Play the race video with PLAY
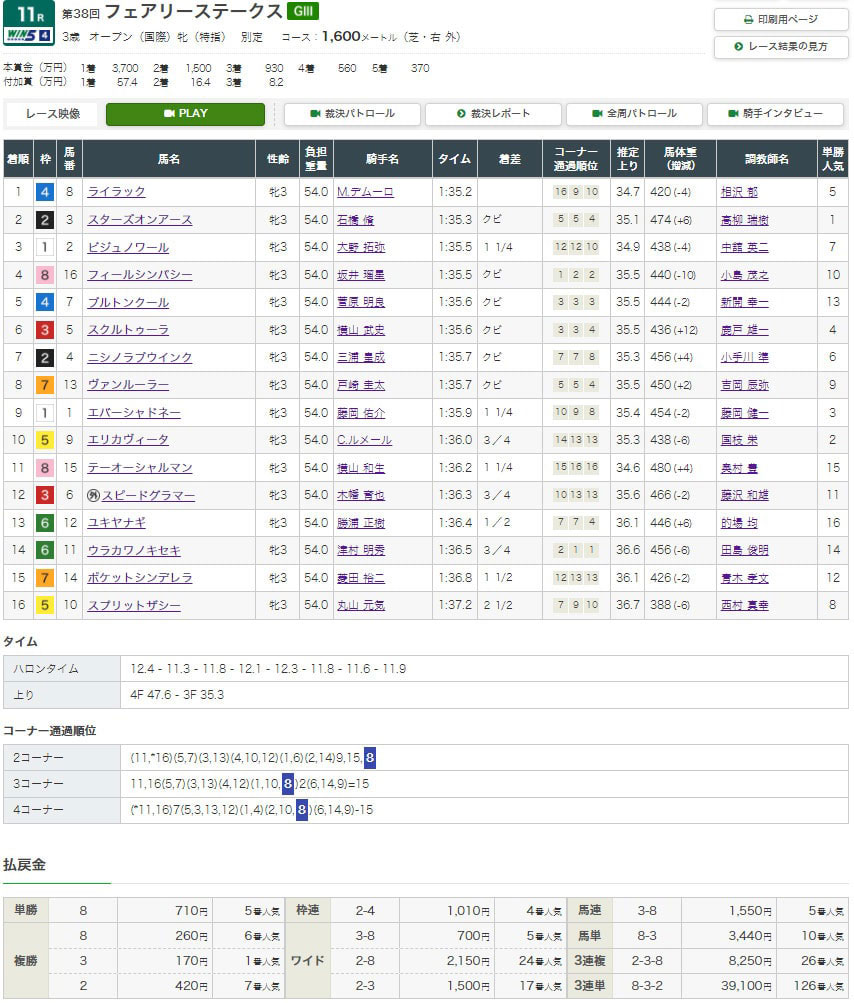The height and width of the screenshot is (1003, 854). point(185,114)
